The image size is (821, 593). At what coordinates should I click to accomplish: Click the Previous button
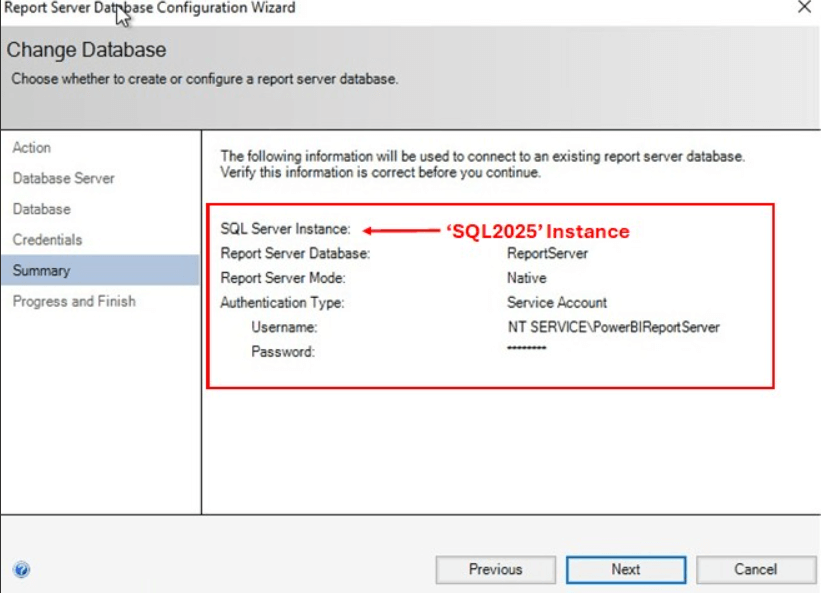[496, 570]
